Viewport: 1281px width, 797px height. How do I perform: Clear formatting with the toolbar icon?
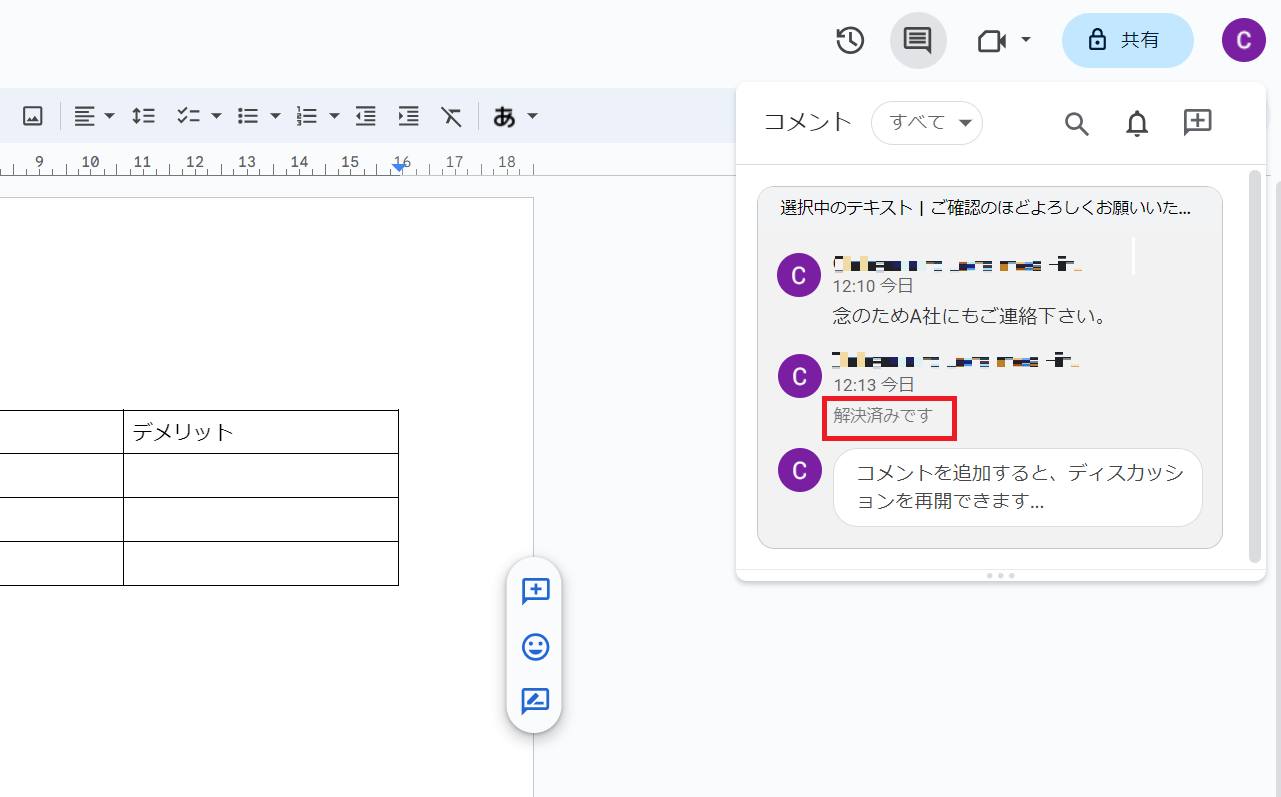pyautogui.click(x=452, y=116)
